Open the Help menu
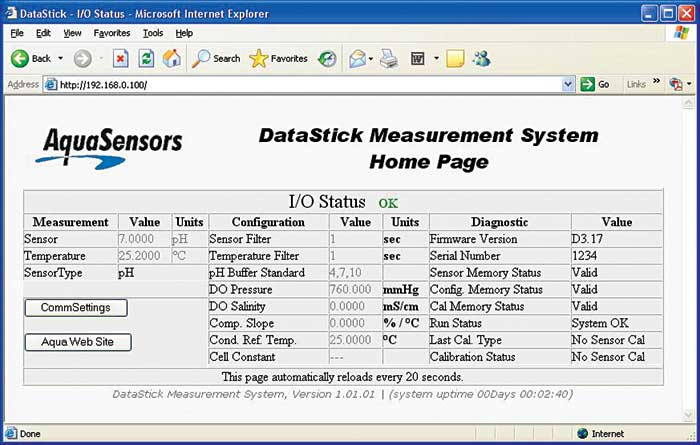This screenshot has height=445, width=700. 183,33
